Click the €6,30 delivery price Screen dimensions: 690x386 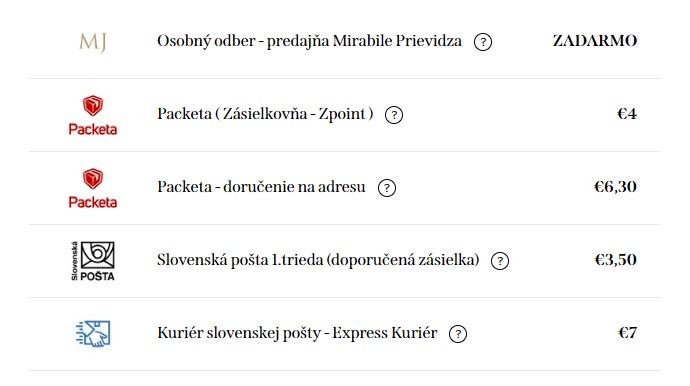(615, 187)
